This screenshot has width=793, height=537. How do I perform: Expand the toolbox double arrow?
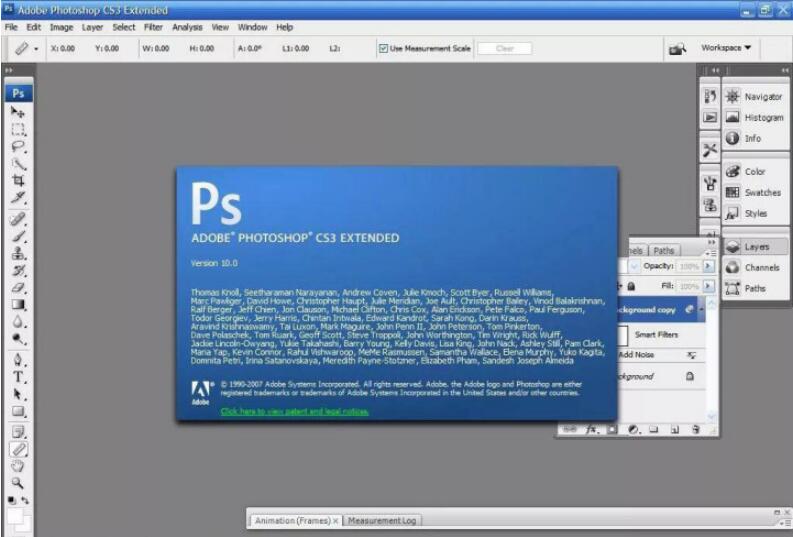(9, 70)
